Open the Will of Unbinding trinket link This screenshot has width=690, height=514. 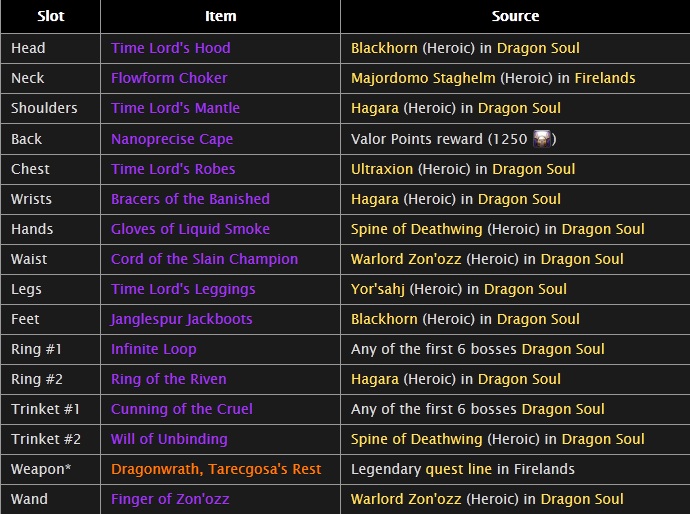[169, 439]
